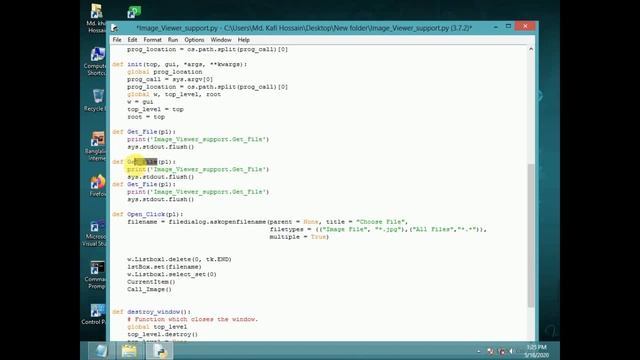640x360 pixels.
Task: Click the 'multiple = True' line
Action: tap(299, 237)
